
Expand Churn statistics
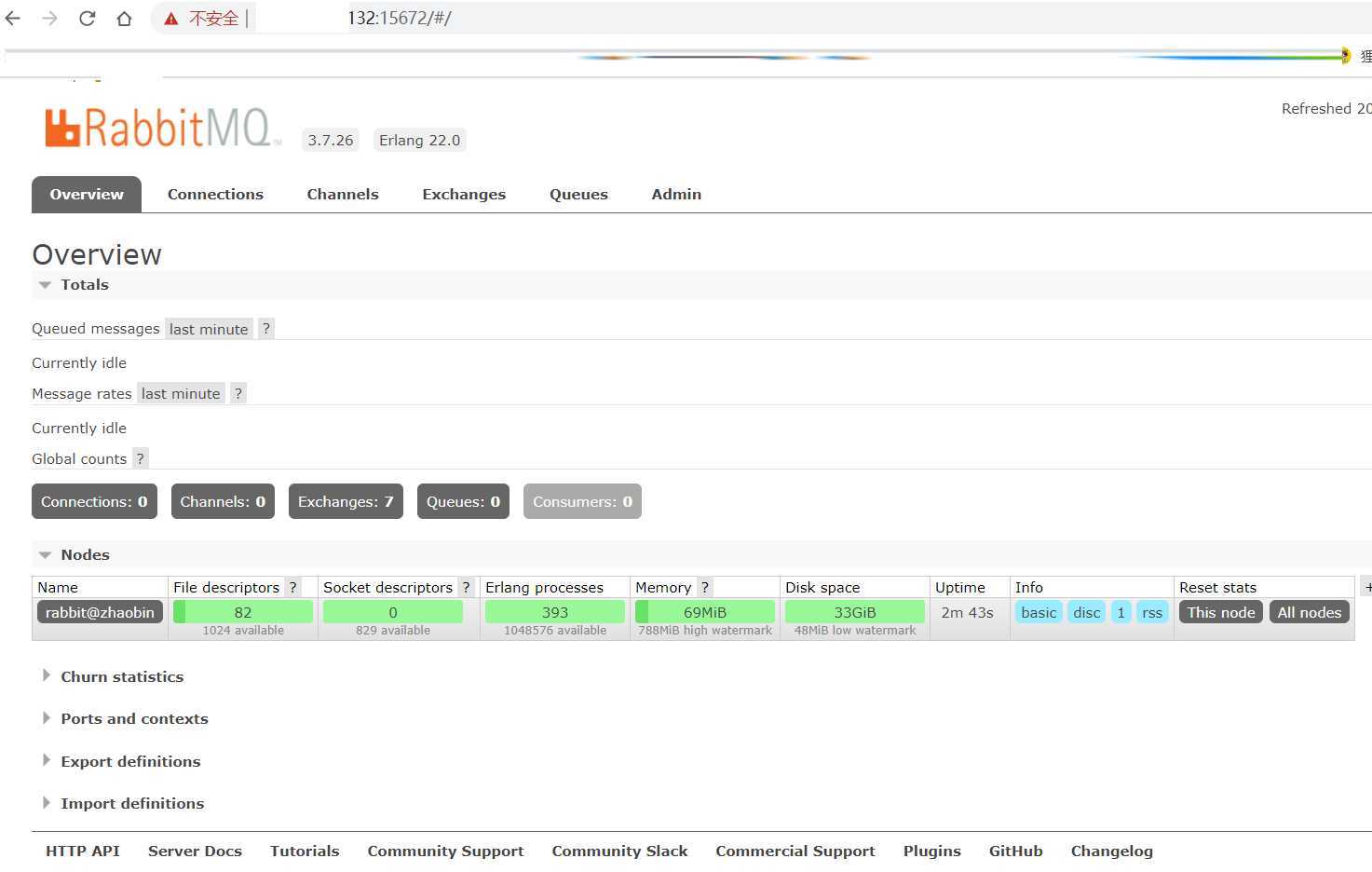pyautogui.click(x=122, y=677)
